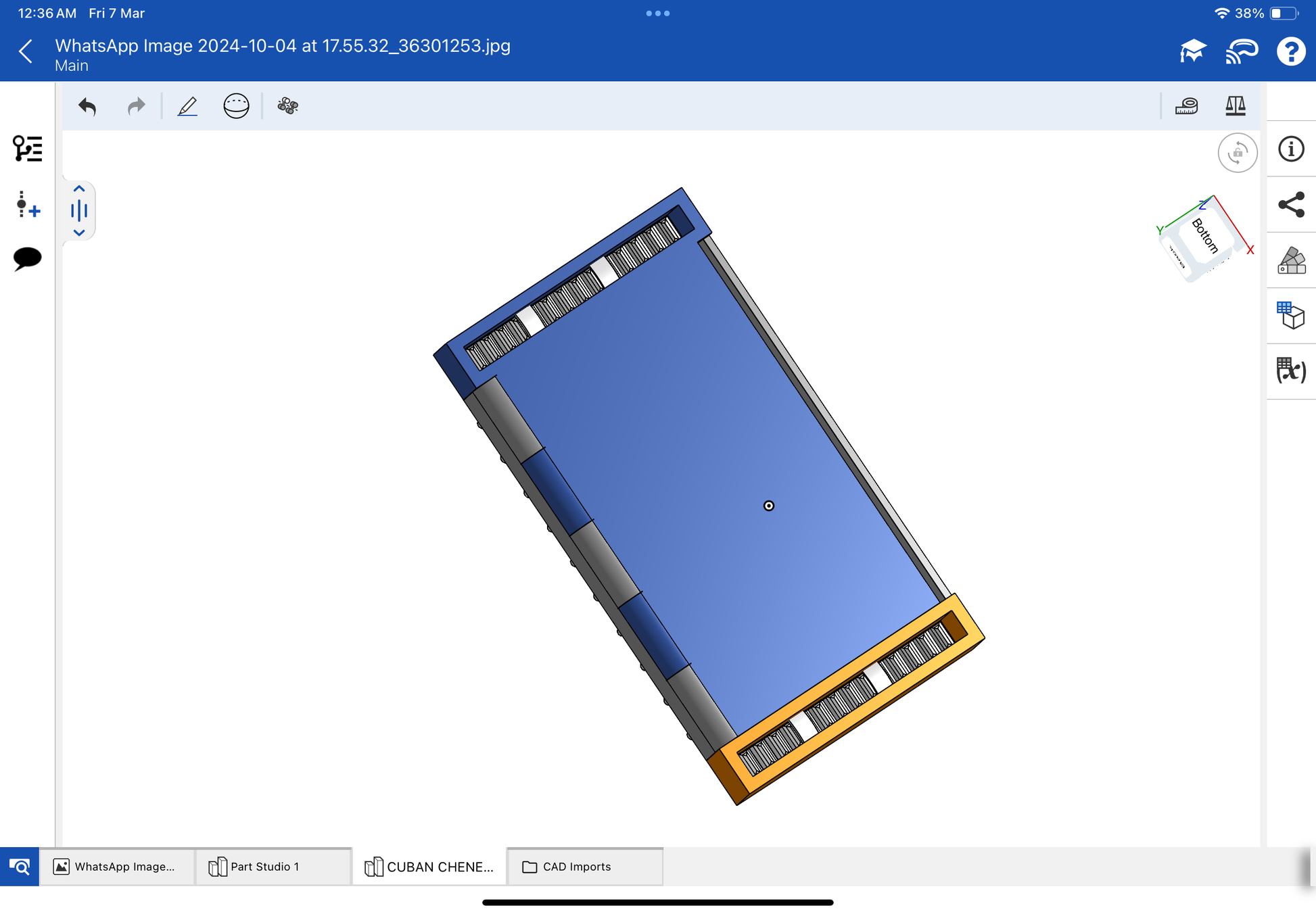Click the Bottom face of view cube
Screen dimensions: 1316x914
coord(1206,237)
